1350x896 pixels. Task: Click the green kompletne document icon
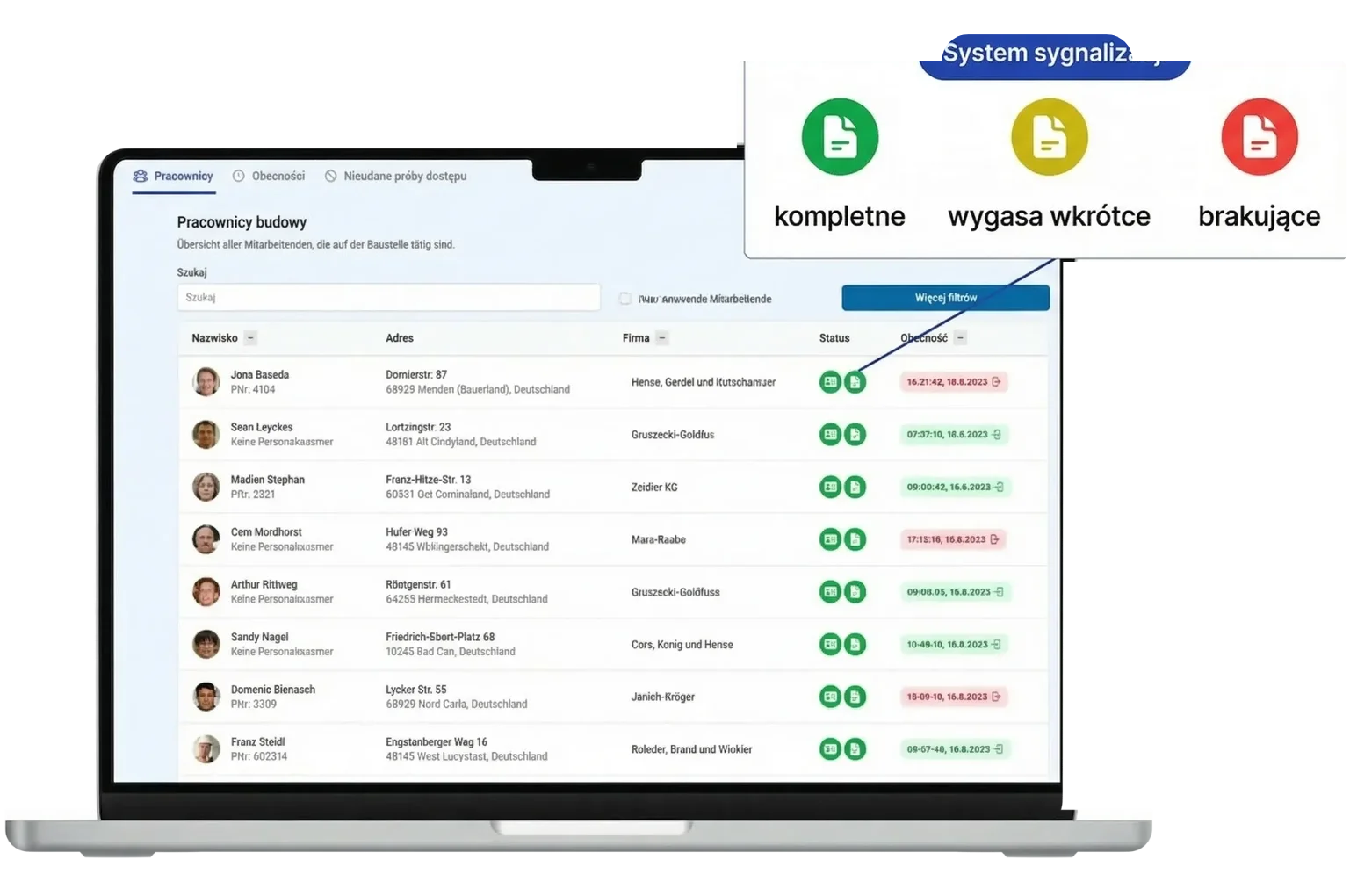(x=840, y=137)
